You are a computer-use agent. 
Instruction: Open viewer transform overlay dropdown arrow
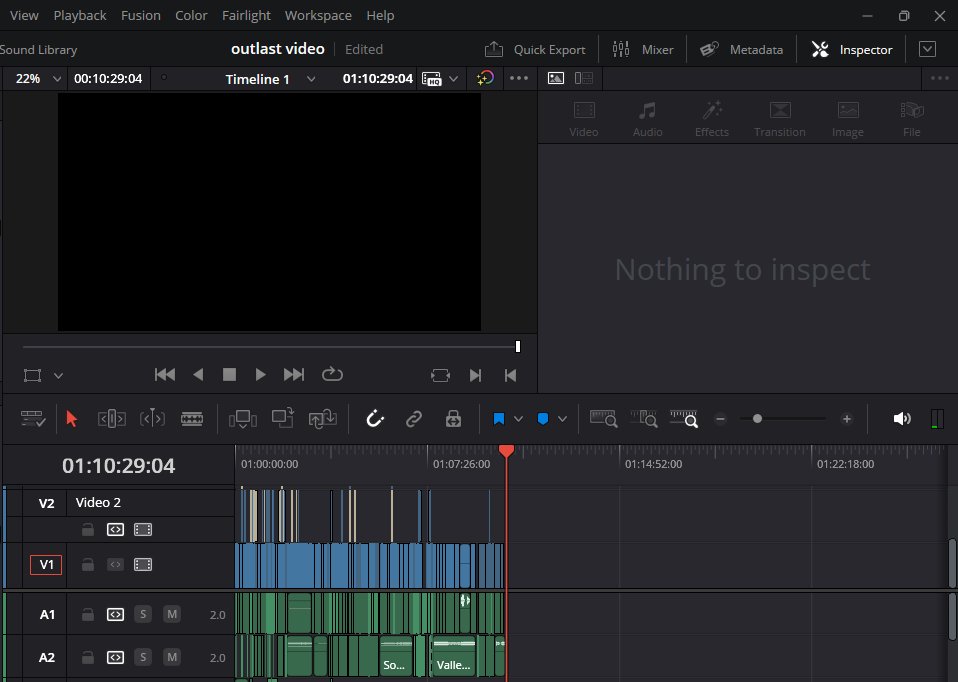[x=59, y=375]
